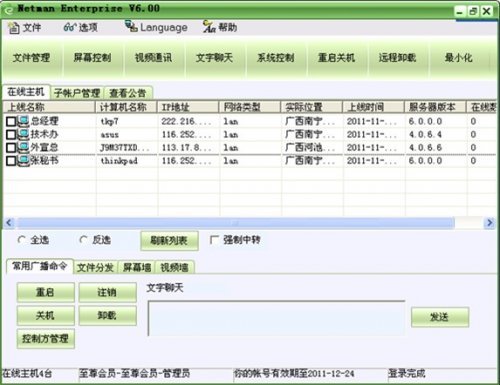
Task: Open the 文件 menu icon
Action: (14, 28)
